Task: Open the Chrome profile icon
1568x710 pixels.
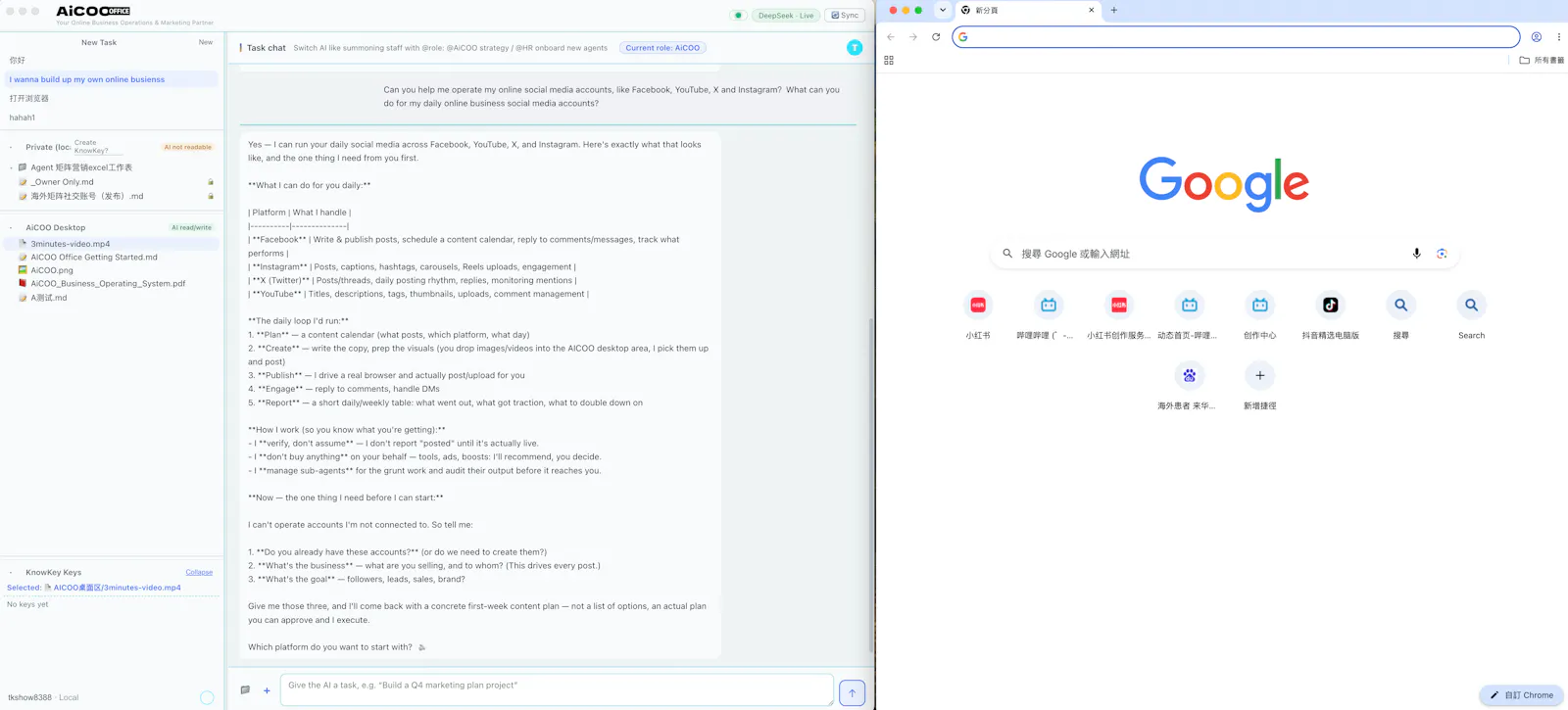Action: [x=1536, y=37]
